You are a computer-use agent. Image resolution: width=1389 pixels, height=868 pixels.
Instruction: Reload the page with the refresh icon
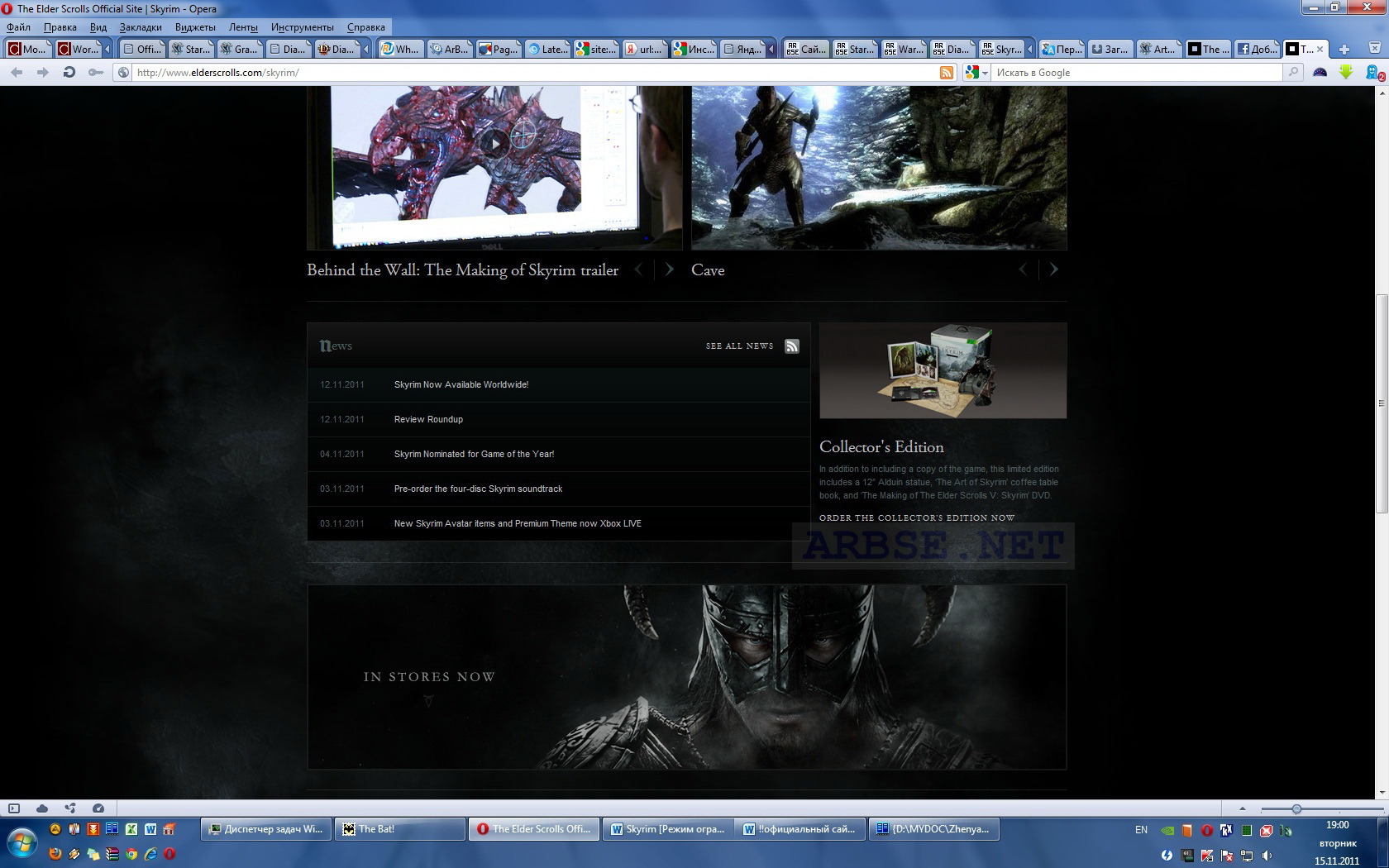69,73
